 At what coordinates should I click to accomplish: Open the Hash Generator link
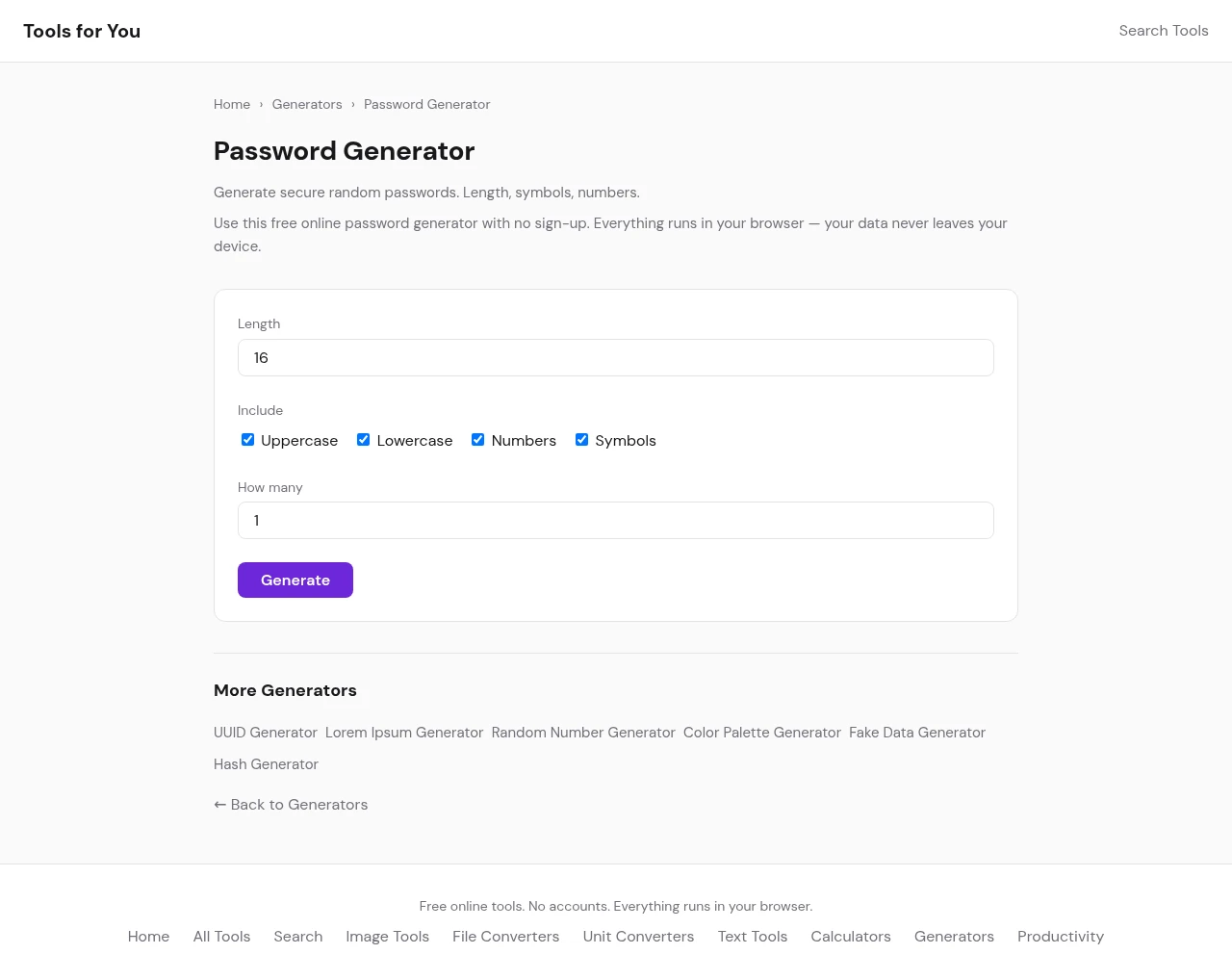click(x=266, y=764)
